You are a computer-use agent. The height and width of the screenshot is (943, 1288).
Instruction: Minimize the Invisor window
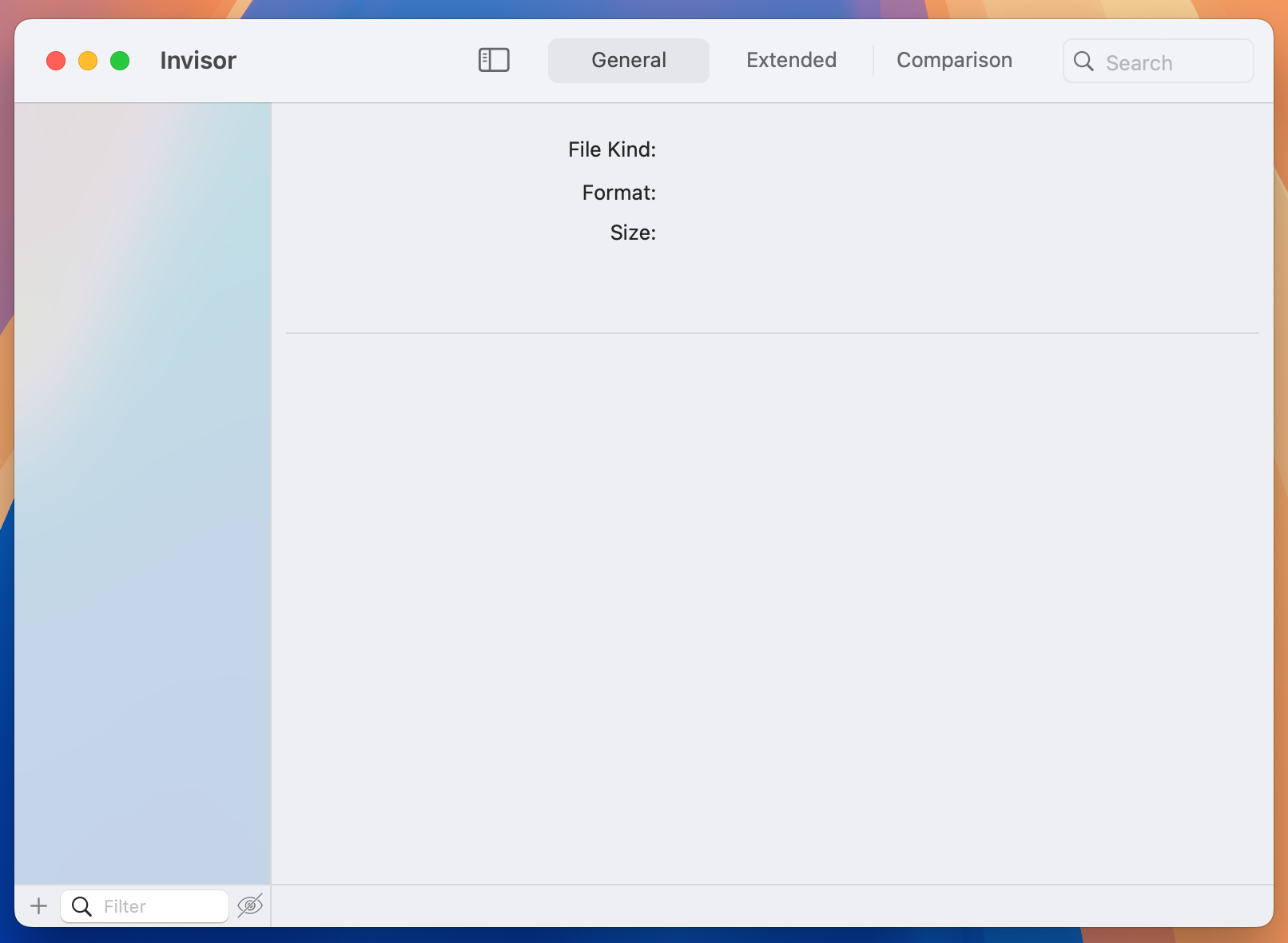point(88,61)
